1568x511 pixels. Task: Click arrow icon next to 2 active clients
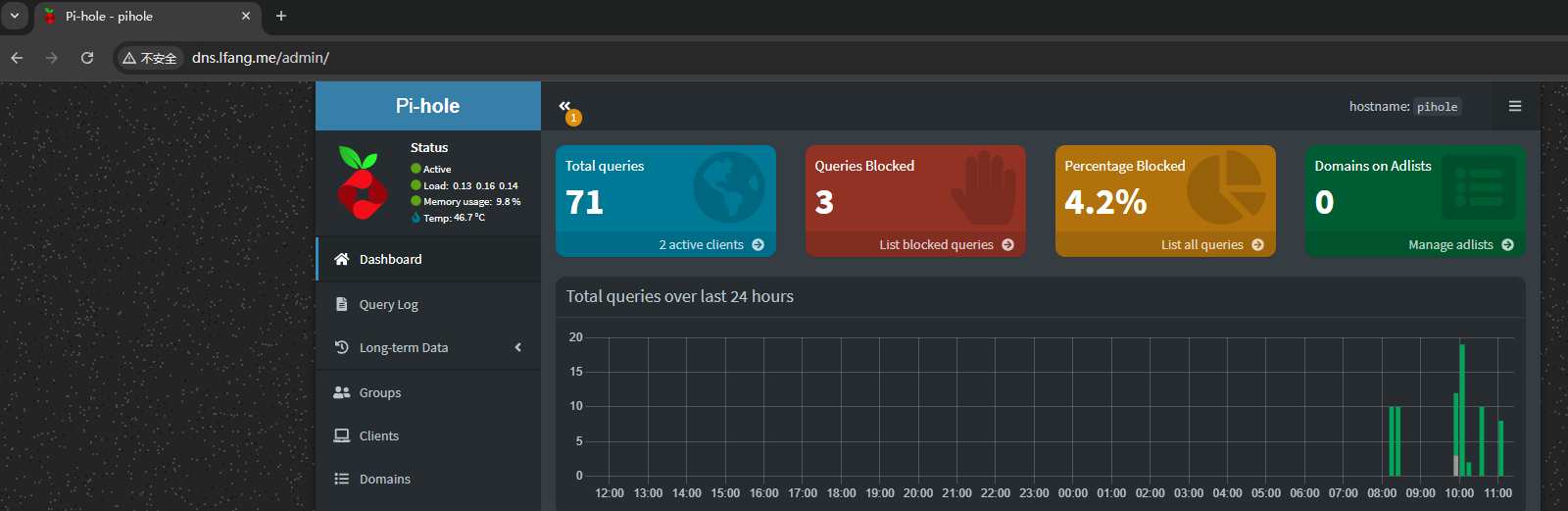[758, 245]
